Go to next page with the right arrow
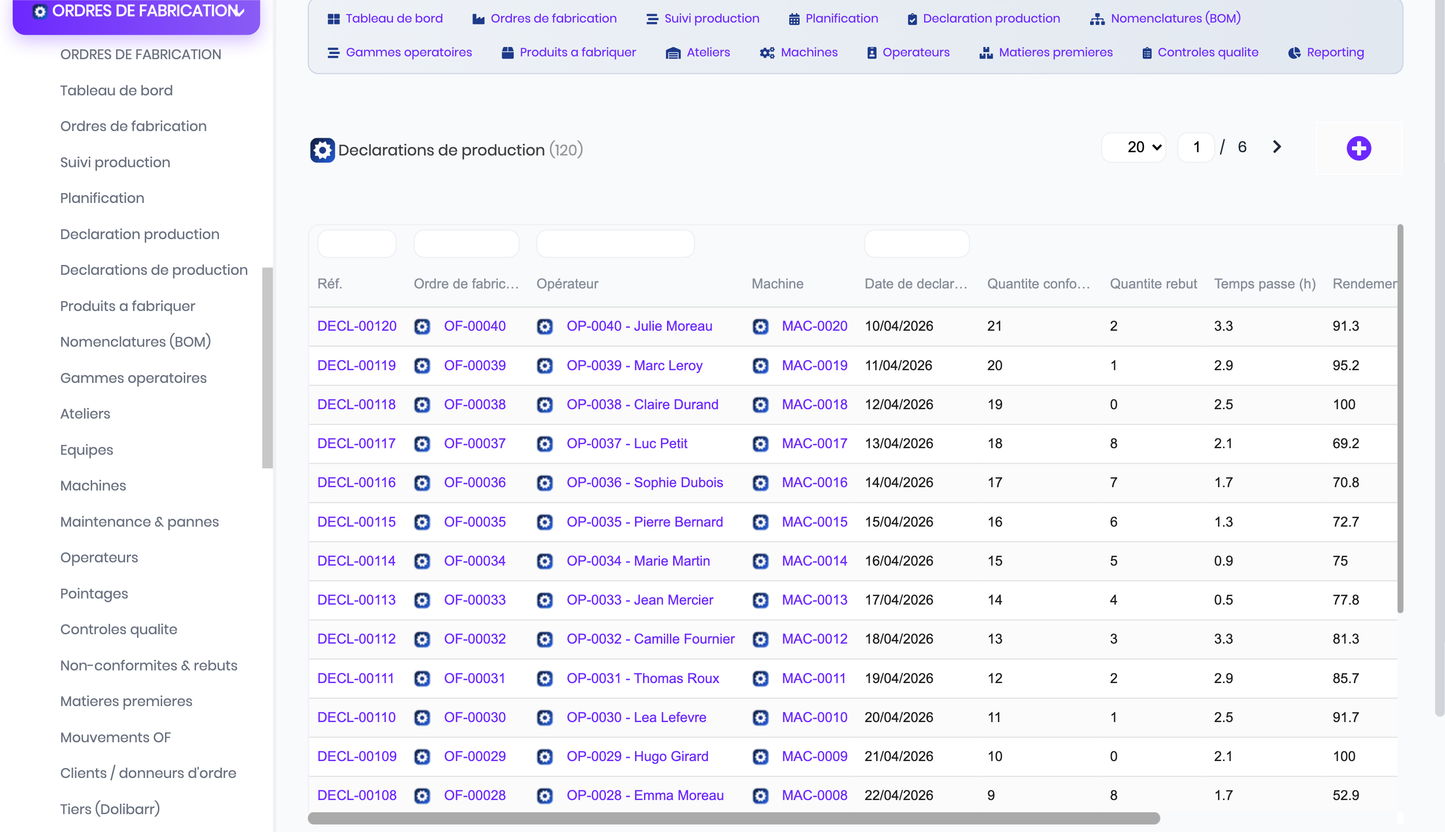 click(1277, 147)
